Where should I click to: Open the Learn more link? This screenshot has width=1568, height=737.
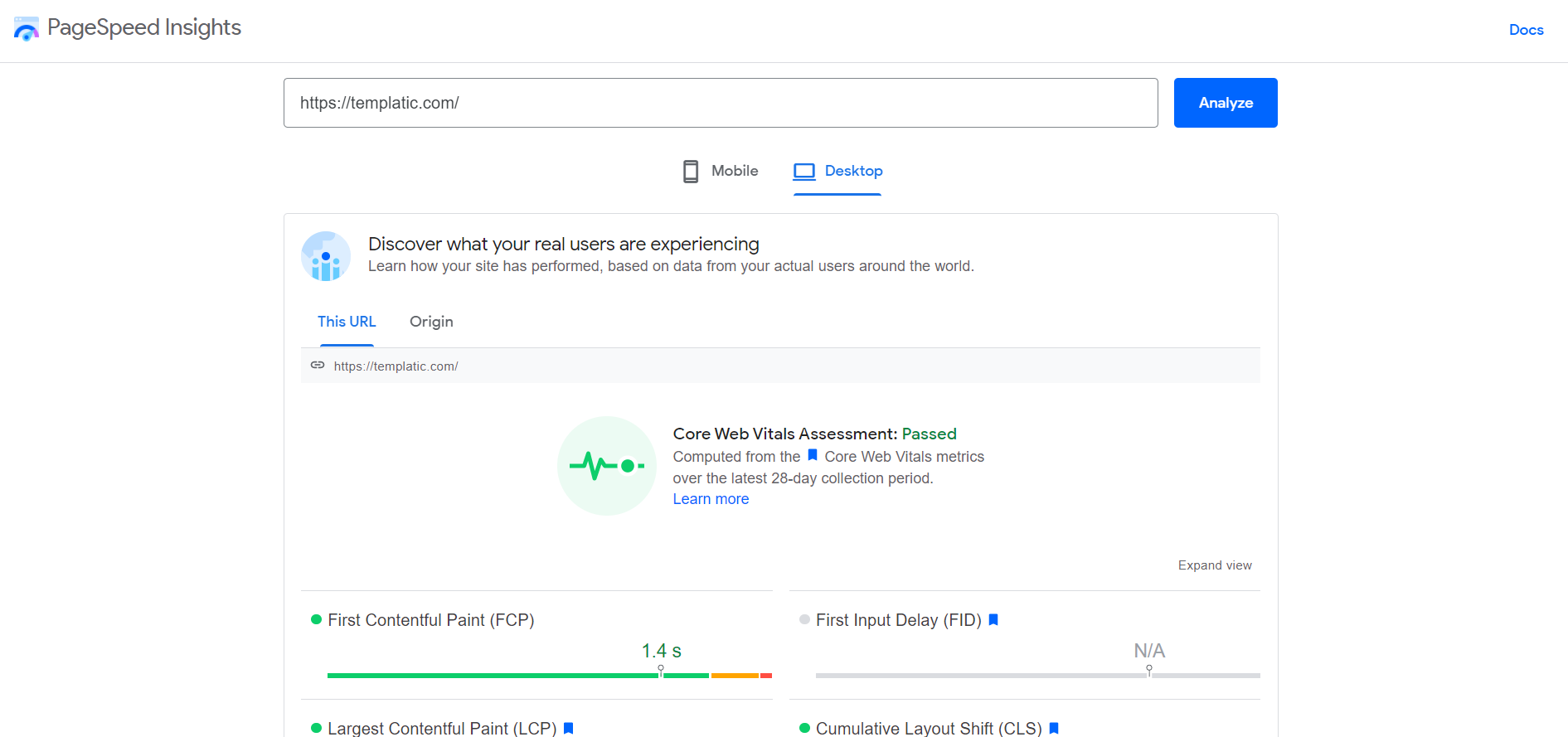click(711, 499)
